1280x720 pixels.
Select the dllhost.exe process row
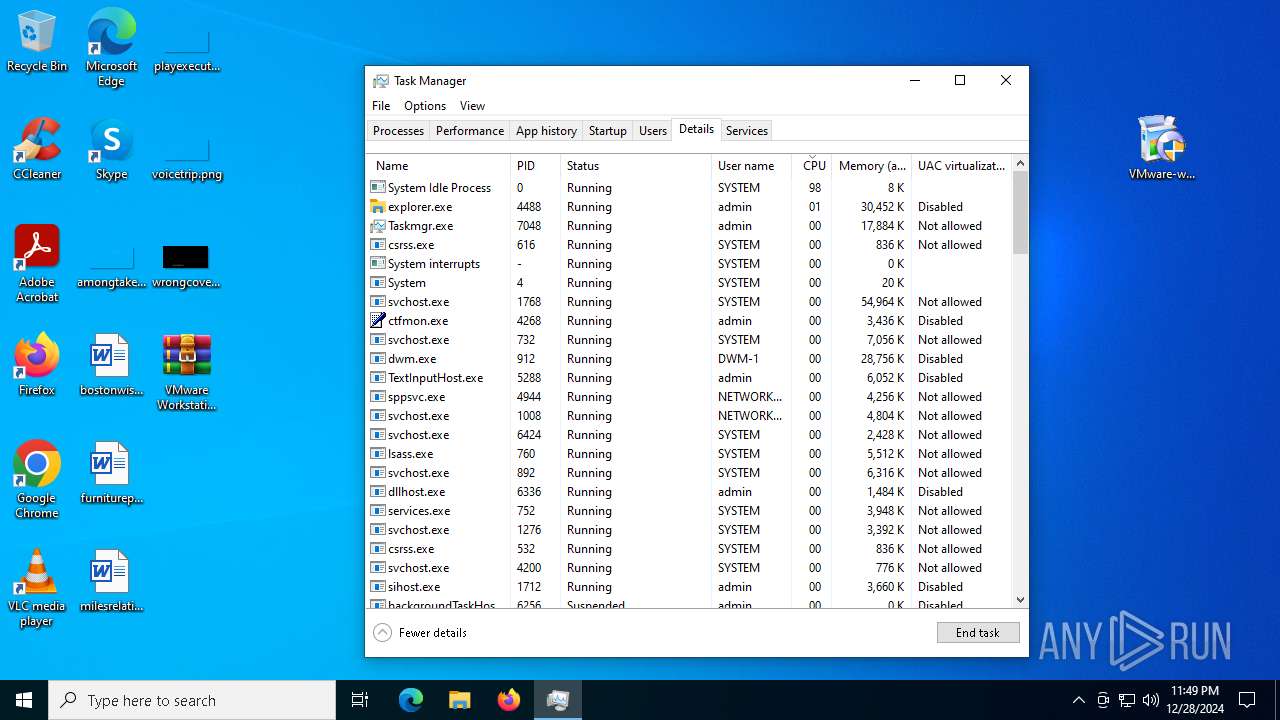click(x=689, y=492)
